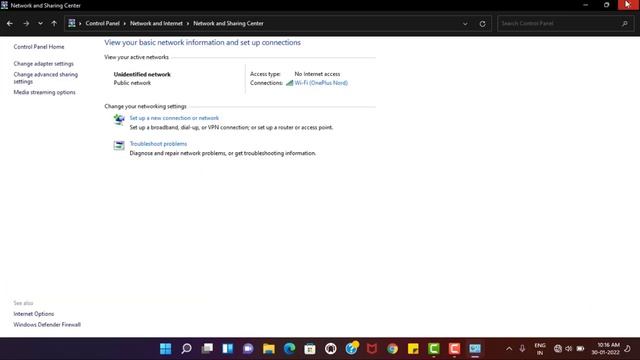Open Change adapter settings
The height and width of the screenshot is (360, 640).
click(x=44, y=64)
